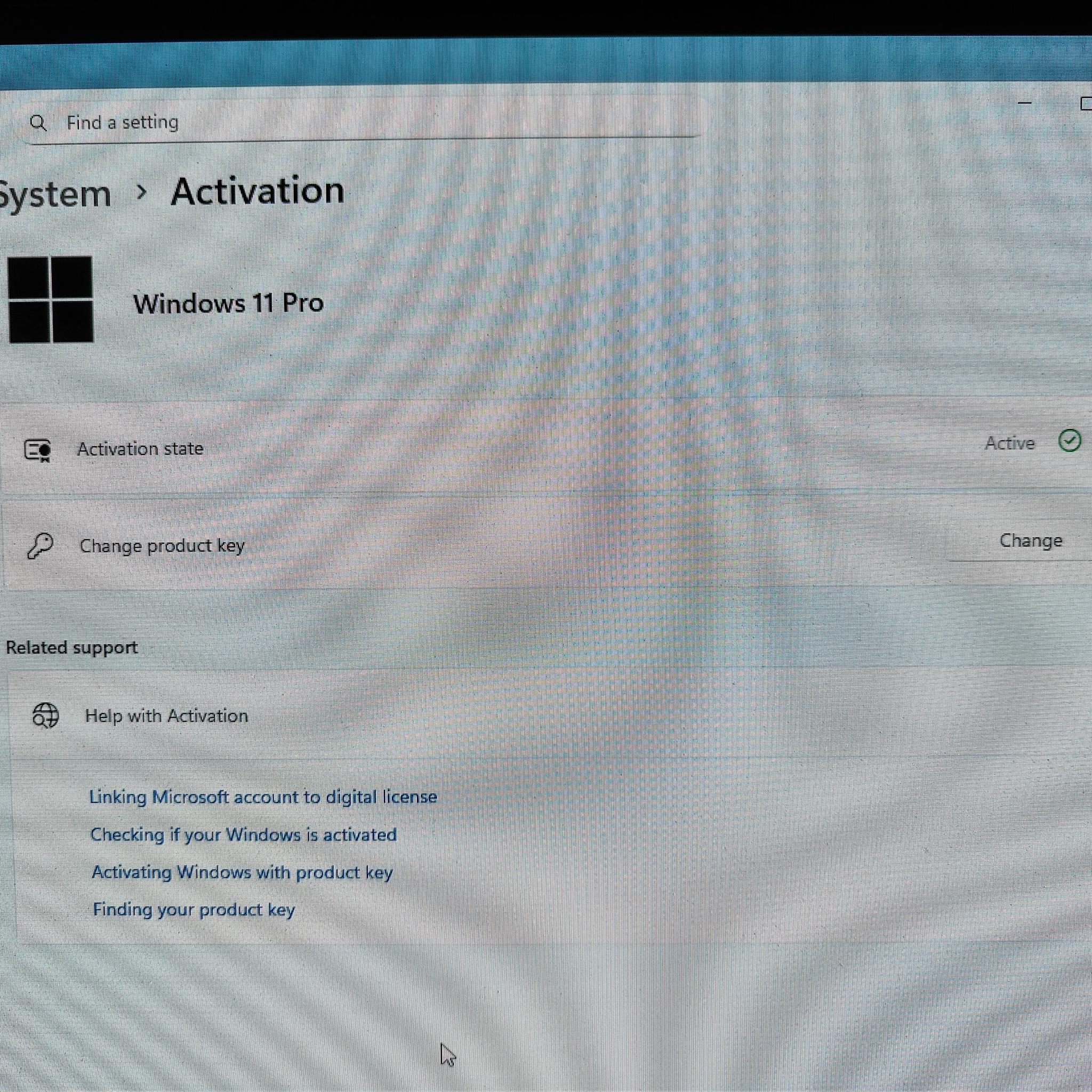
Task: Click the Windows 11 Pro edition label
Action: pos(228,303)
